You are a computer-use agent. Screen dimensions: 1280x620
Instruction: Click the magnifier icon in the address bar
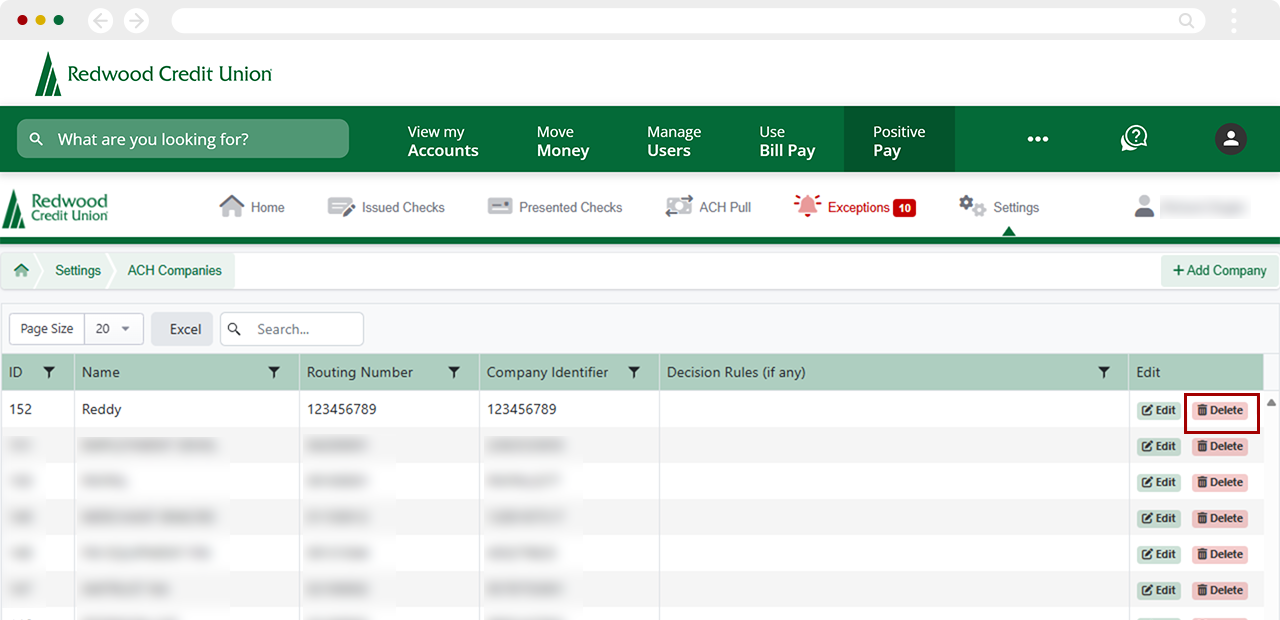coord(1186,21)
